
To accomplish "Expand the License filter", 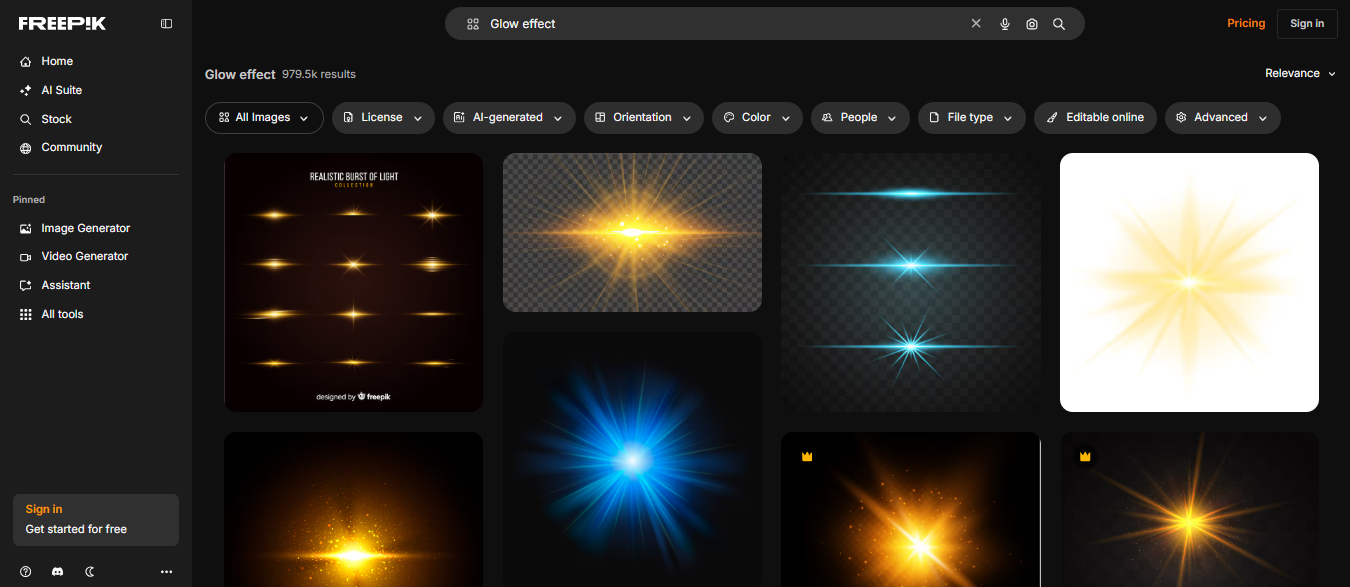I will coord(383,118).
